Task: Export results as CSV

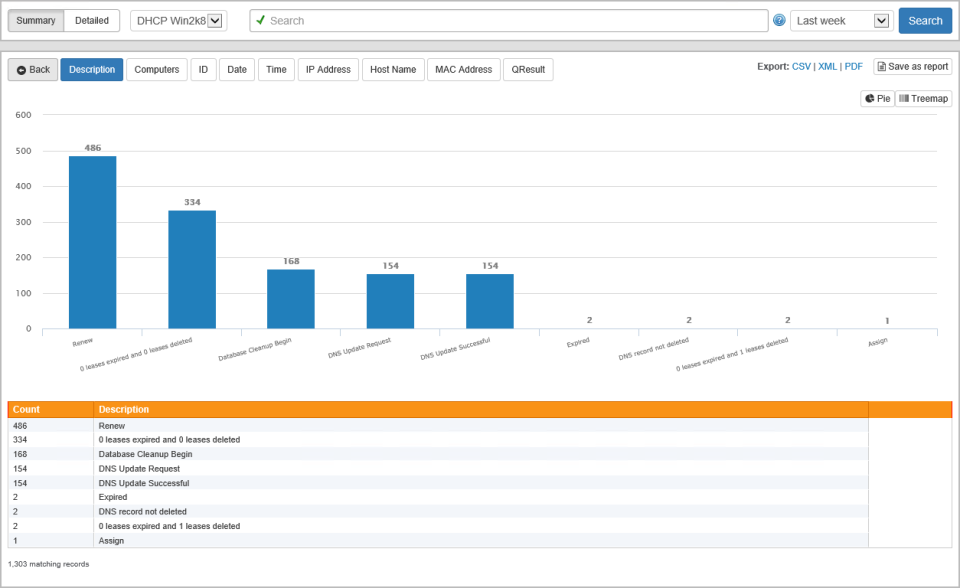Action: (x=802, y=66)
